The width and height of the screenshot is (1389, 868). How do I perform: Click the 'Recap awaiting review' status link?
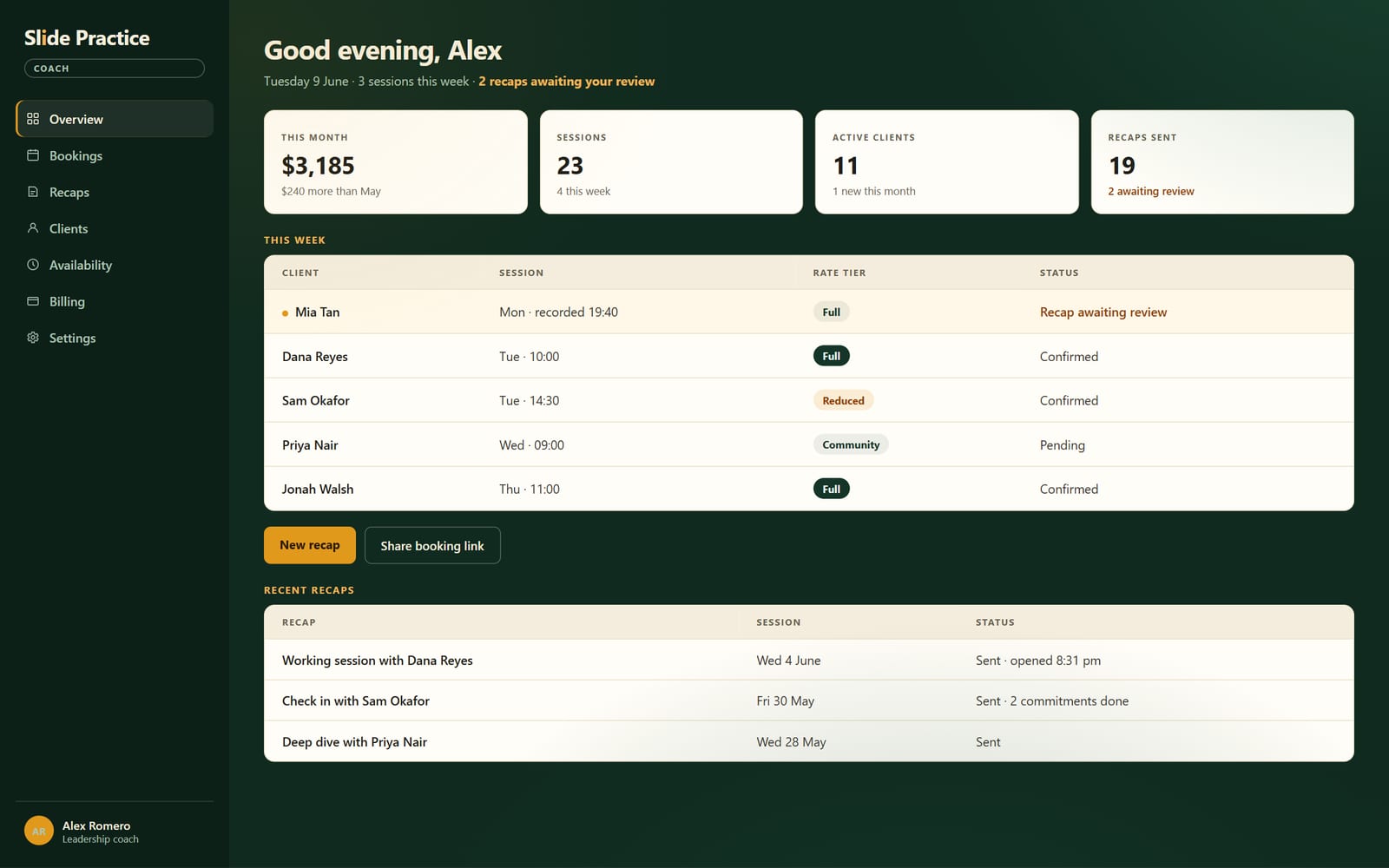point(1103,312)
